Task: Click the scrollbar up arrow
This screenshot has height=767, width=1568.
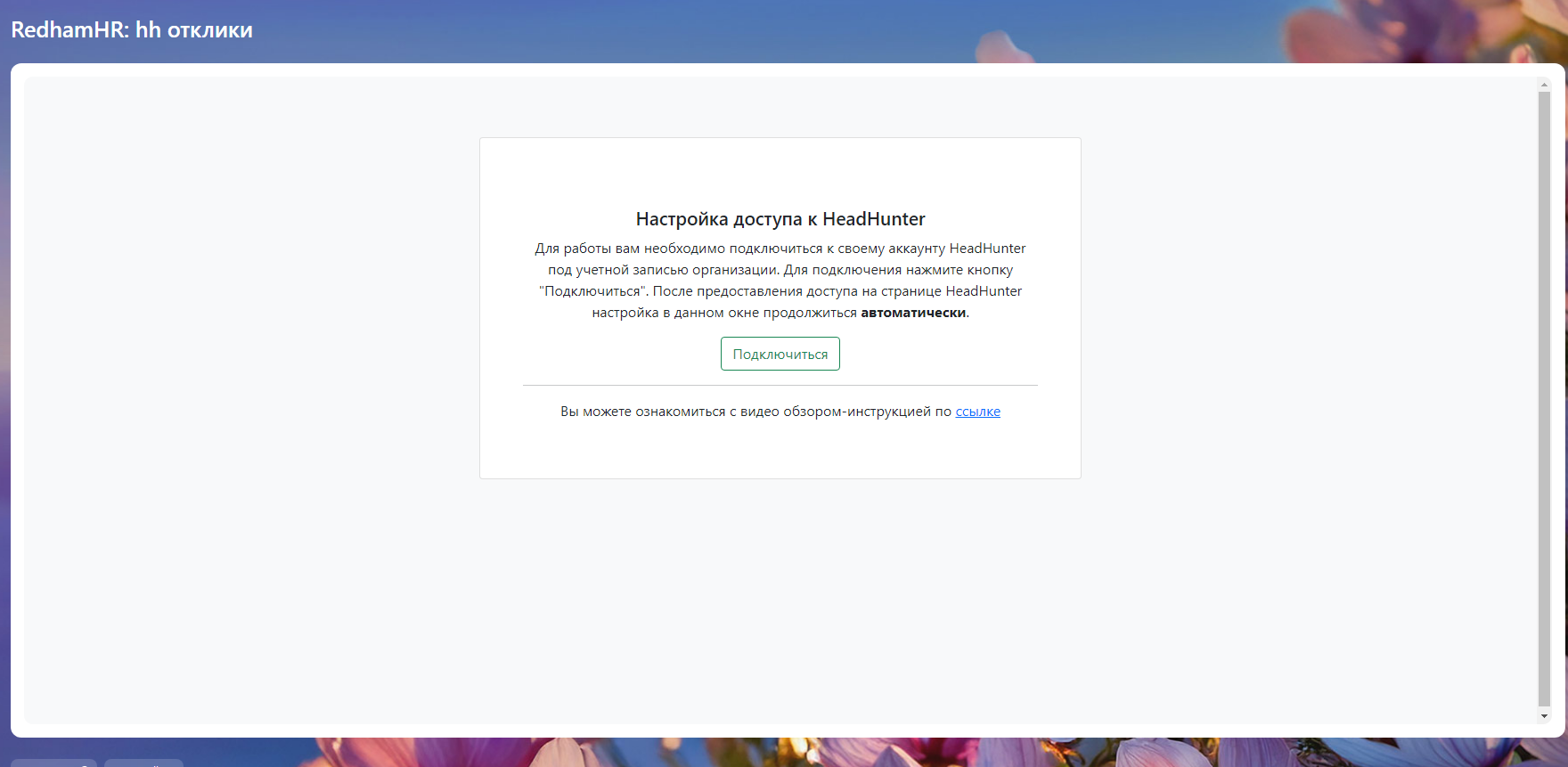Action: tap(1544, 85)
